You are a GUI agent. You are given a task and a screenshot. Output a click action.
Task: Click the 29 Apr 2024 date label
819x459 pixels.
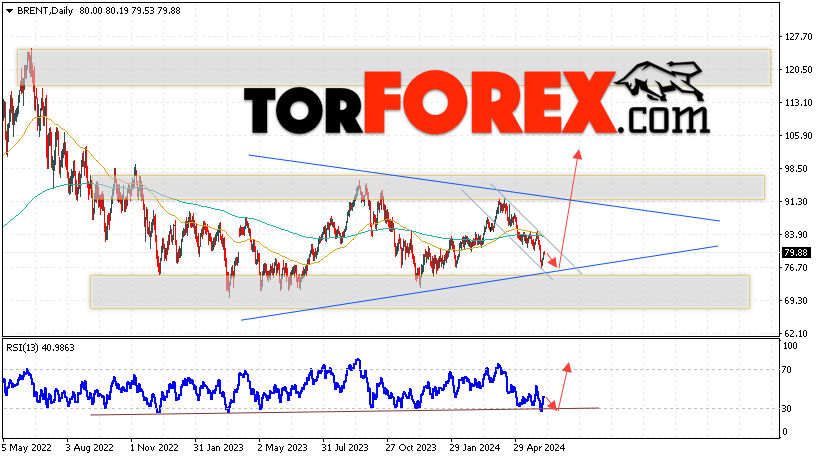point(539,448)
